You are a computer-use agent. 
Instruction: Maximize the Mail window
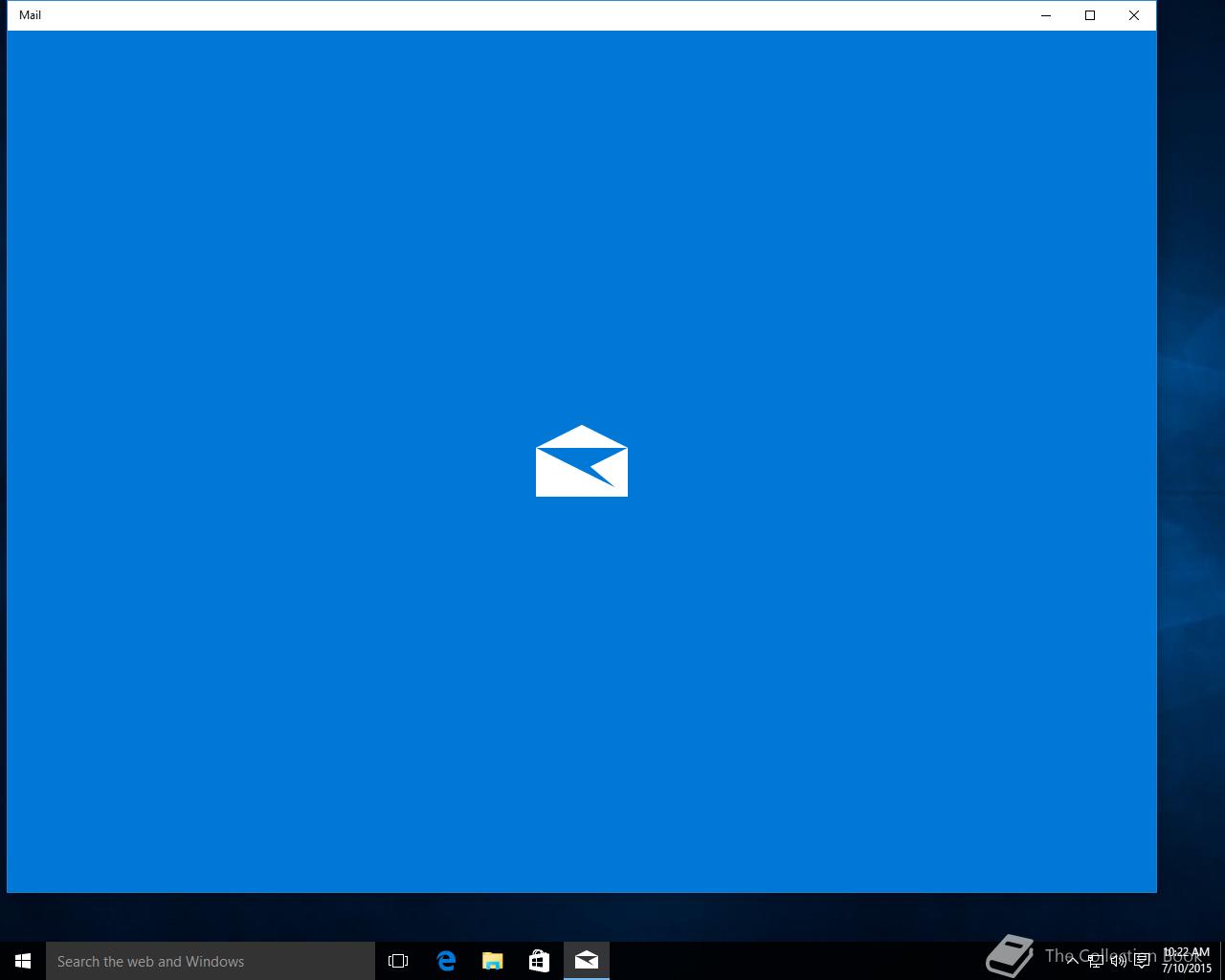(1090, 15)
